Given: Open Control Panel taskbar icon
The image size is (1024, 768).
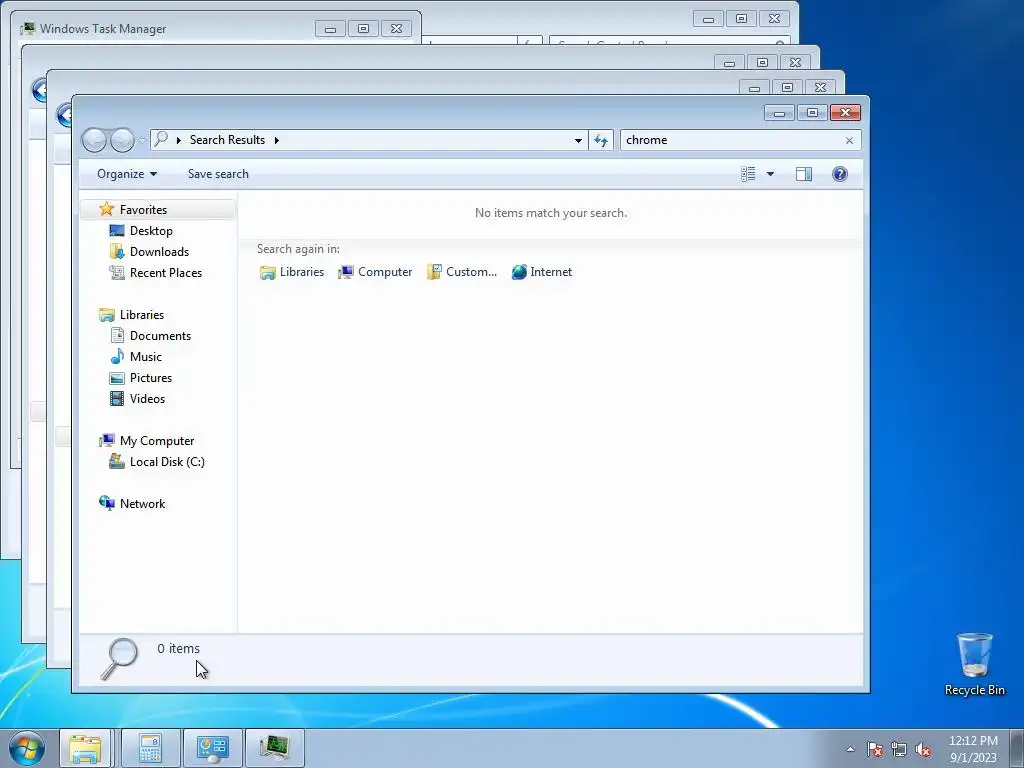Looking at the screenshot, I should point(213,748).
